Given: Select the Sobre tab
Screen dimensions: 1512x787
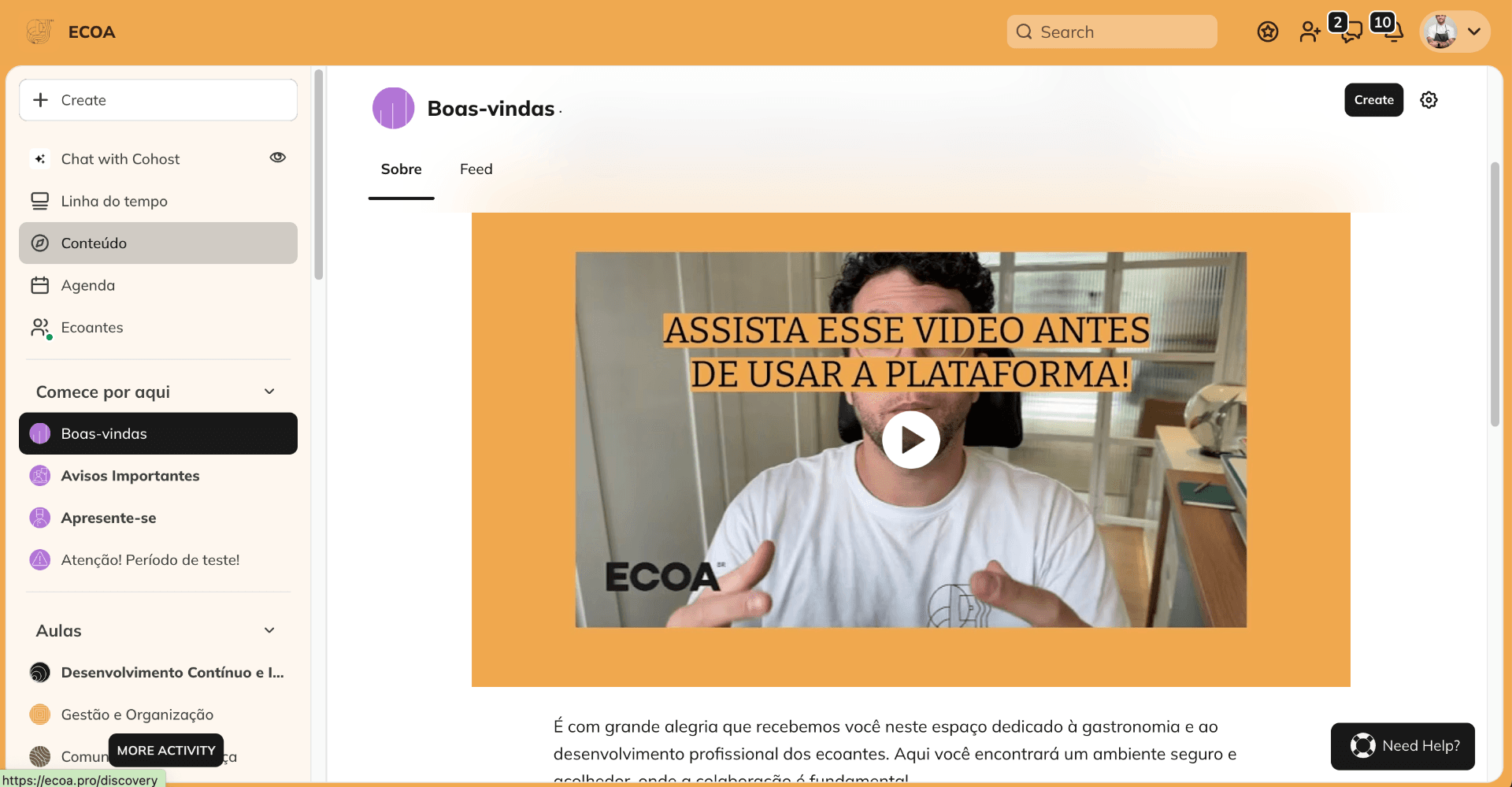Looking at the screenshot, I should coord(402,169).
